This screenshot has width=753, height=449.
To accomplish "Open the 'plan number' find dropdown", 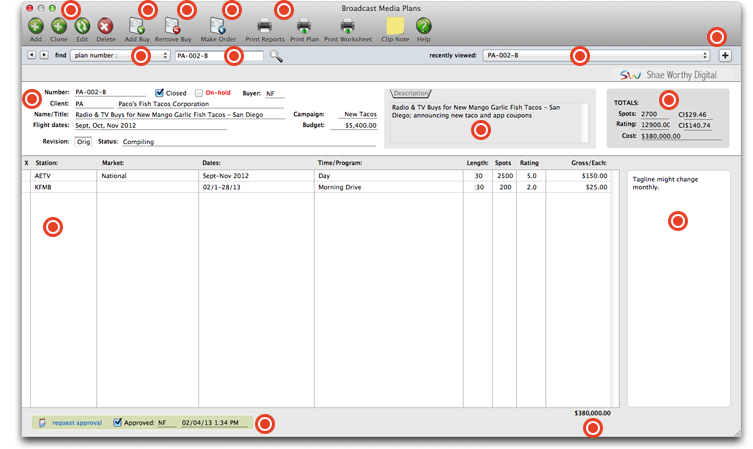I will 120,56.
